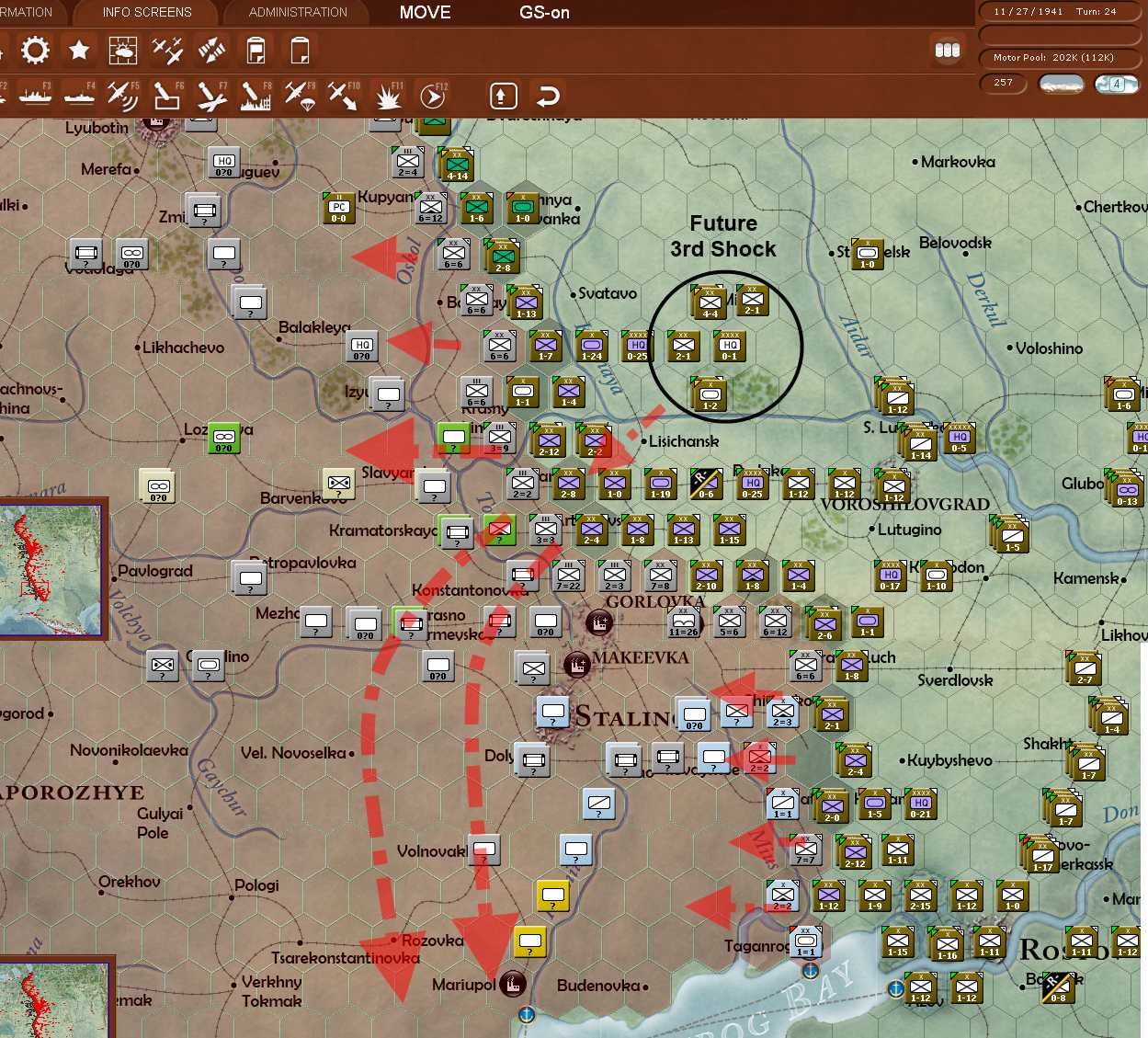1148x1038 pixels.
Task: Click the Lisichansk town label
Action: pyautogui.click(x=684, y=441)
